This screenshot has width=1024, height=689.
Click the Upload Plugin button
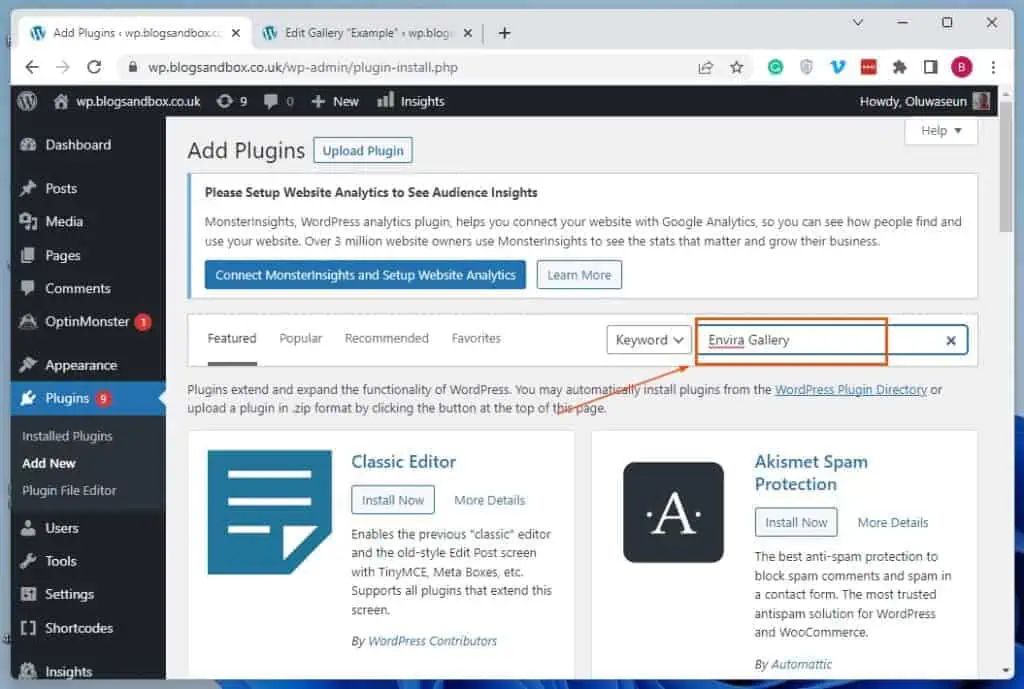click(x=362, y=149)
